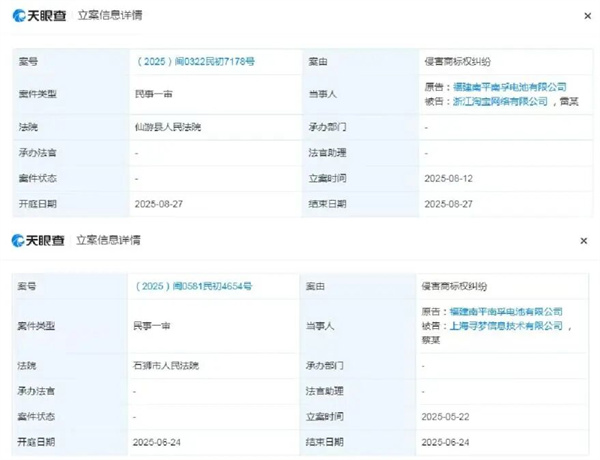This screenshot has width=600, height=460.
Task: Close the lower 立案信息详情 panel
Action: click(586, 241)
